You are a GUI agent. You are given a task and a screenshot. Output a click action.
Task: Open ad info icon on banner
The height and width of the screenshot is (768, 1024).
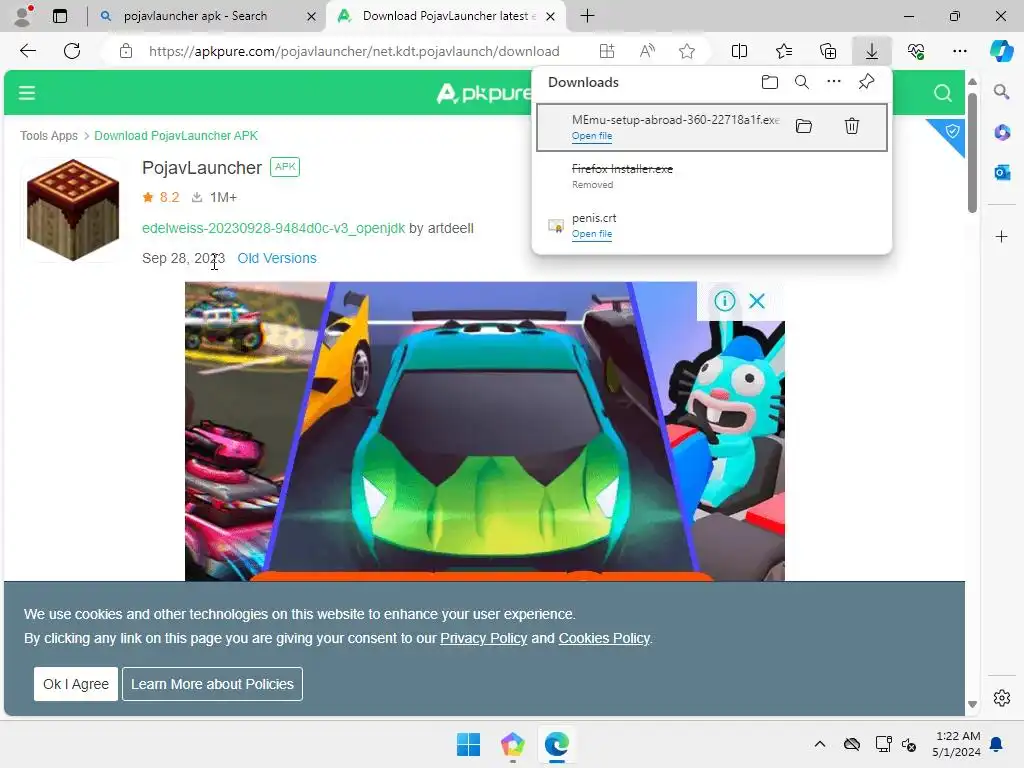click(x=725, y=301)
